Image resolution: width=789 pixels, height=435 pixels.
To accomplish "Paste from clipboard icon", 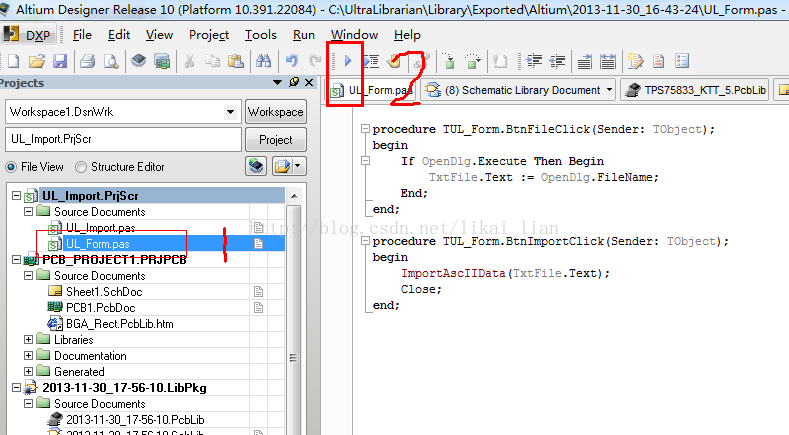I will point(235,61).
